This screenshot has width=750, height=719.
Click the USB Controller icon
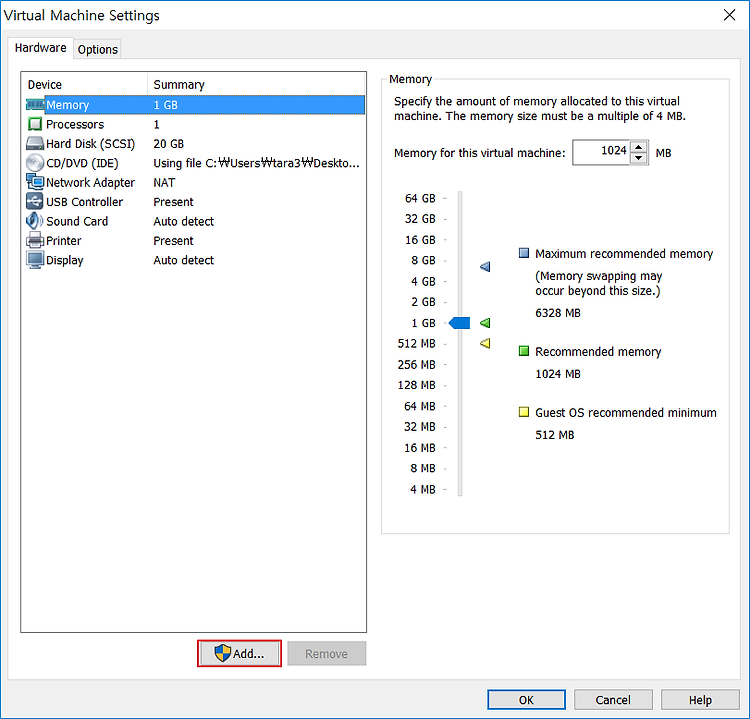click(35, 201)
